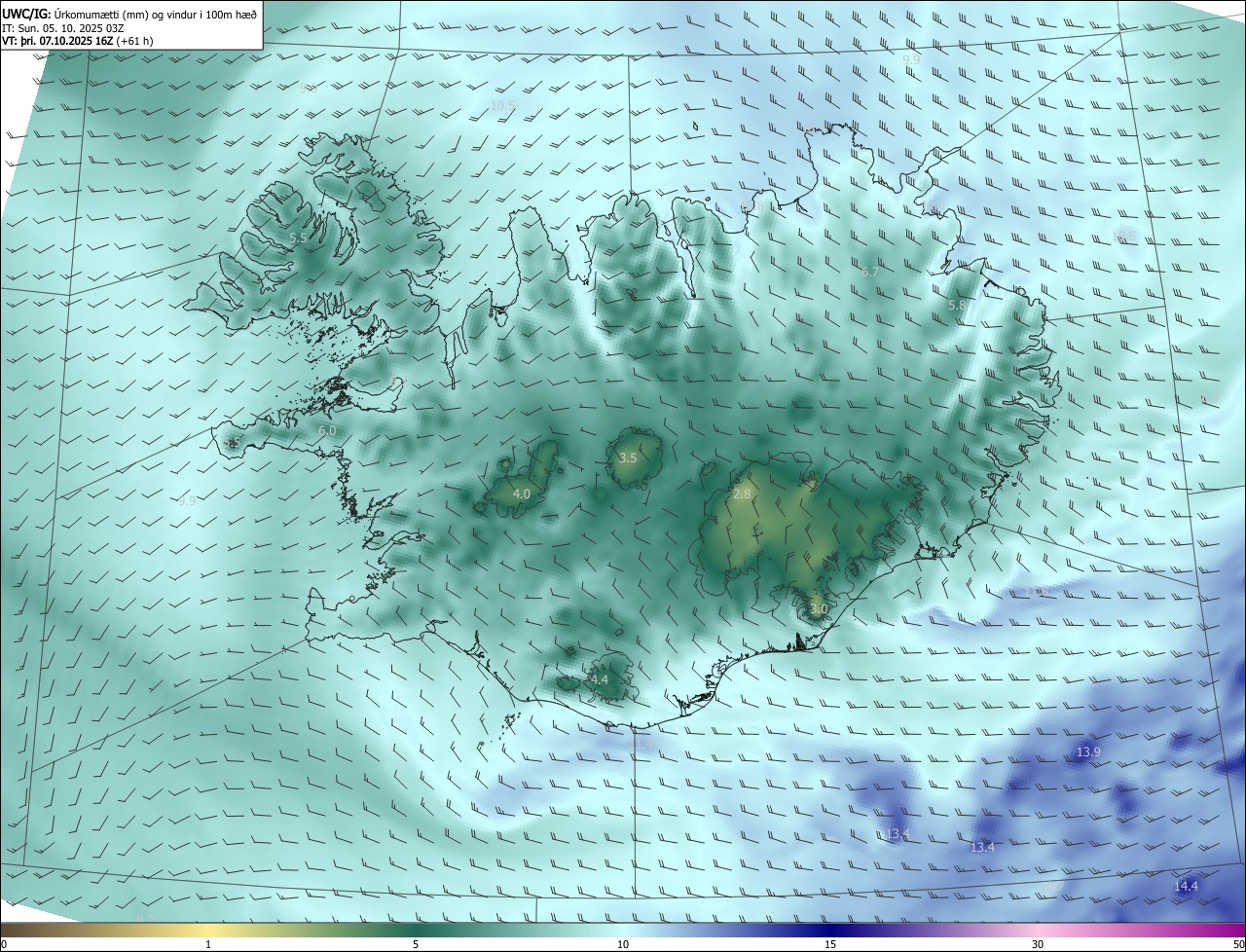Click the '2.8' value on the map
The image size is (1246, 952).
(x=742, y=494)
